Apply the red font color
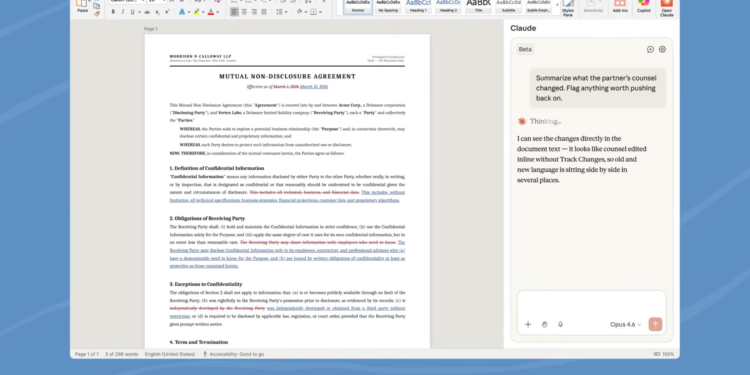Viewport: 750px width, 375px height. click(x=211, y=12)
